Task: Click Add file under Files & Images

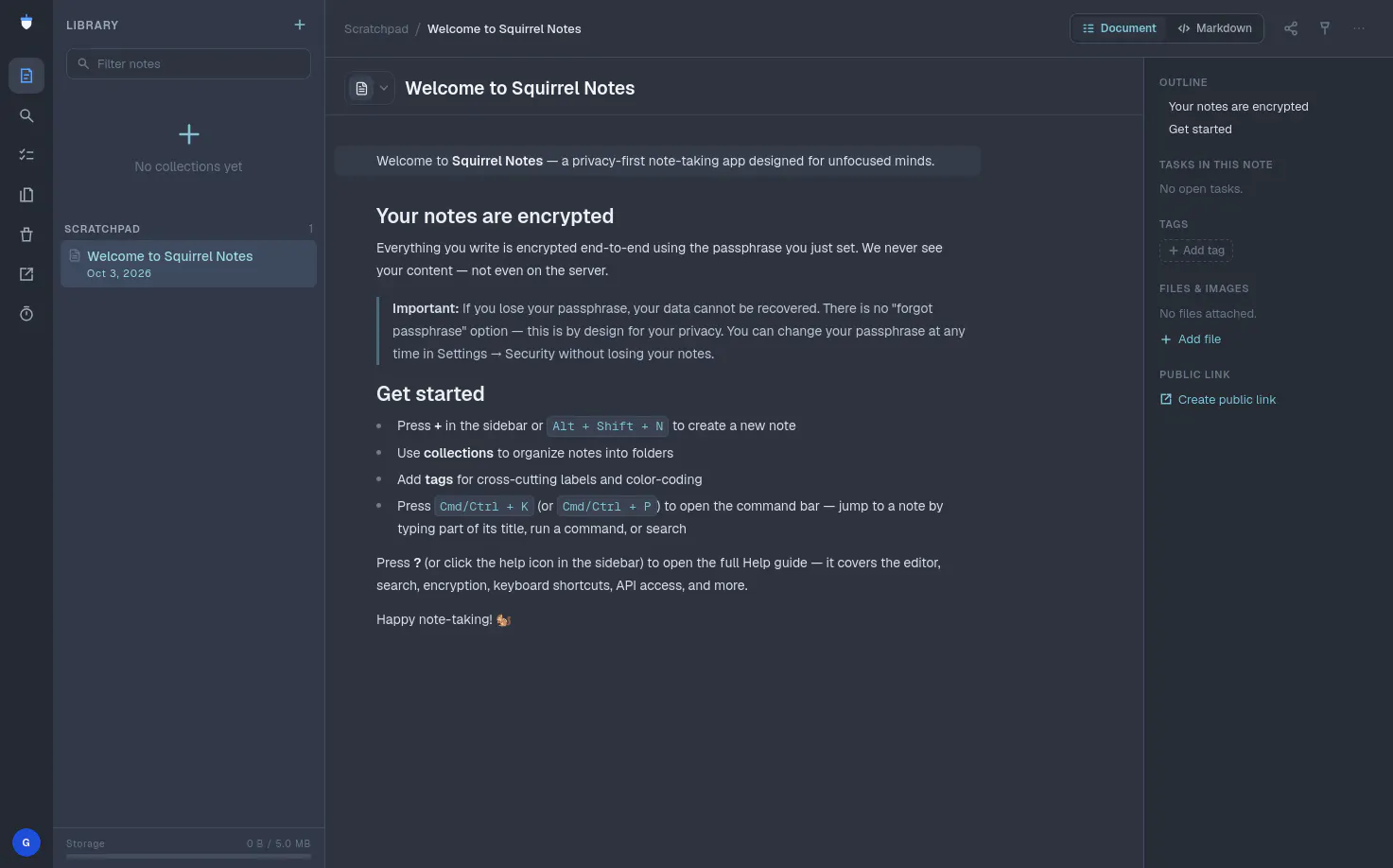Action: pos(1191,339)
